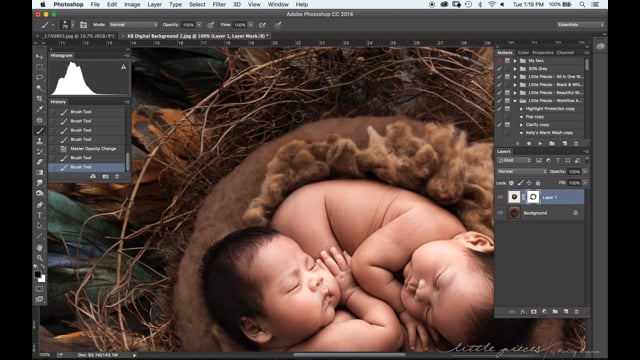Select the Eyedropper tool
This screenshot has width=640, height=360.
pyautogui.click(x=39, y=109)
